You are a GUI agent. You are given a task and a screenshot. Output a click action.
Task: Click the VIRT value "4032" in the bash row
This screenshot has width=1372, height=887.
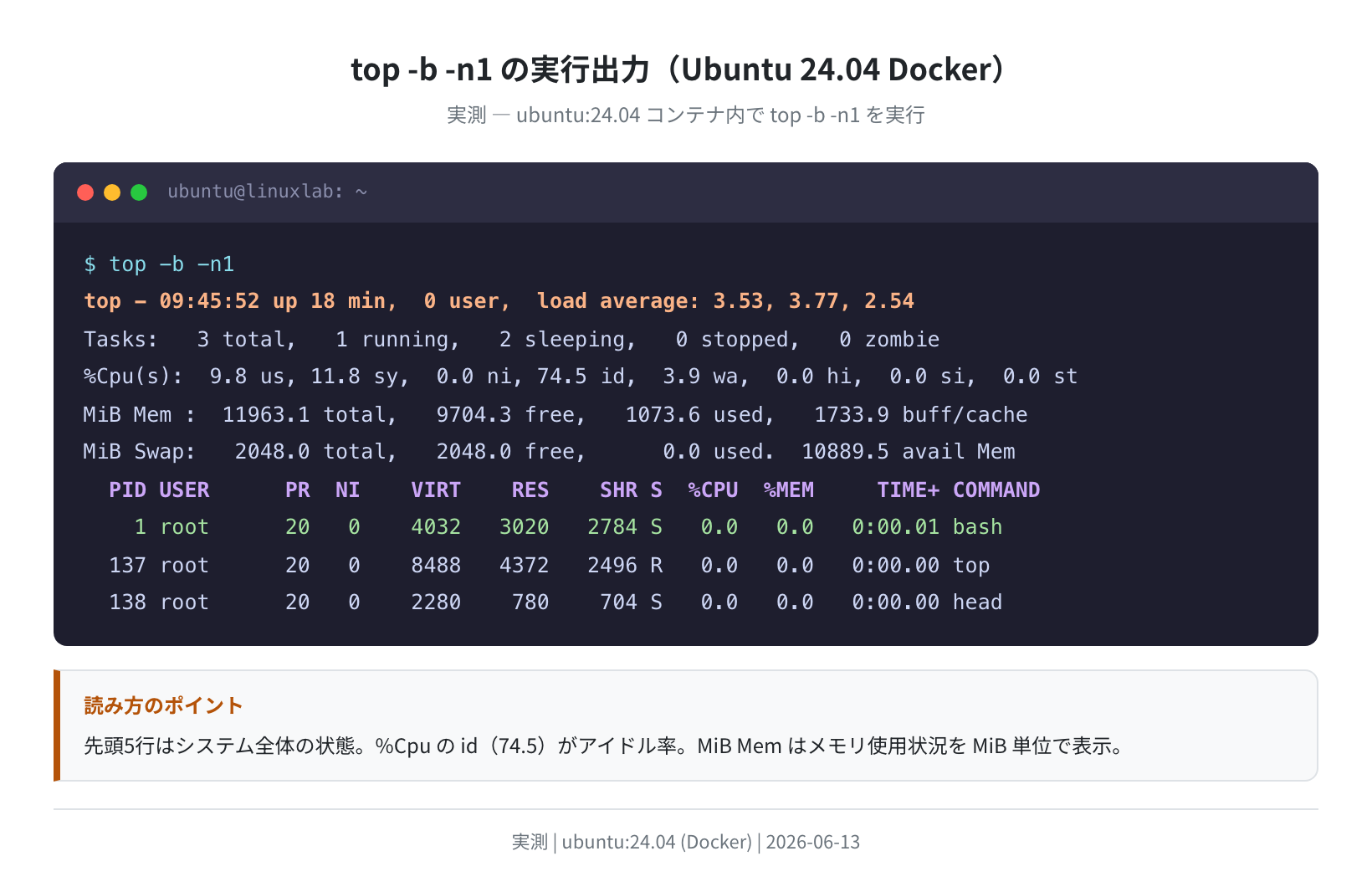[436, 527]
